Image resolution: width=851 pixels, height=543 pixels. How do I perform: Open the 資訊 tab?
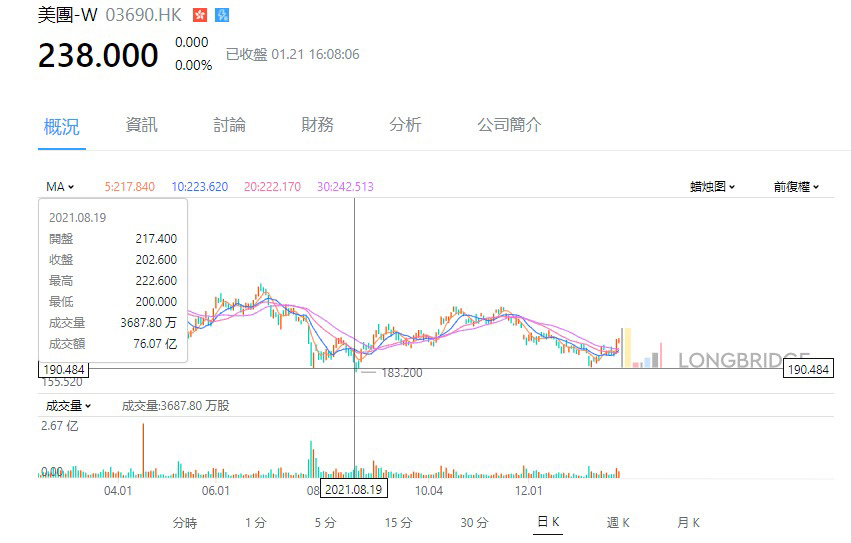pyautogui.click(x=141, y=125)
